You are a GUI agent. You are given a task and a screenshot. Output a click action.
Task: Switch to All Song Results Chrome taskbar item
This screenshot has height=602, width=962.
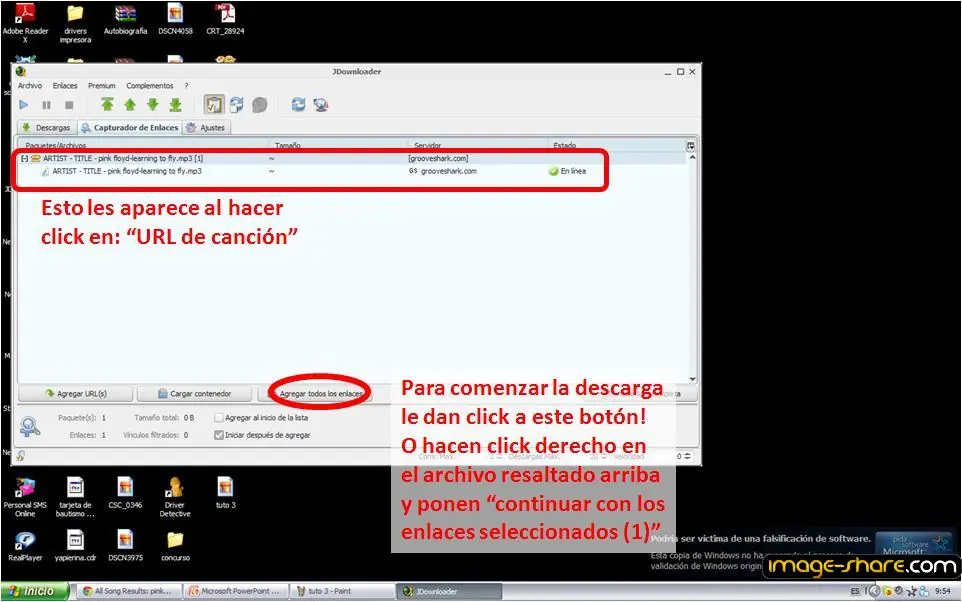pyautogui.click(x=130, y=592)
